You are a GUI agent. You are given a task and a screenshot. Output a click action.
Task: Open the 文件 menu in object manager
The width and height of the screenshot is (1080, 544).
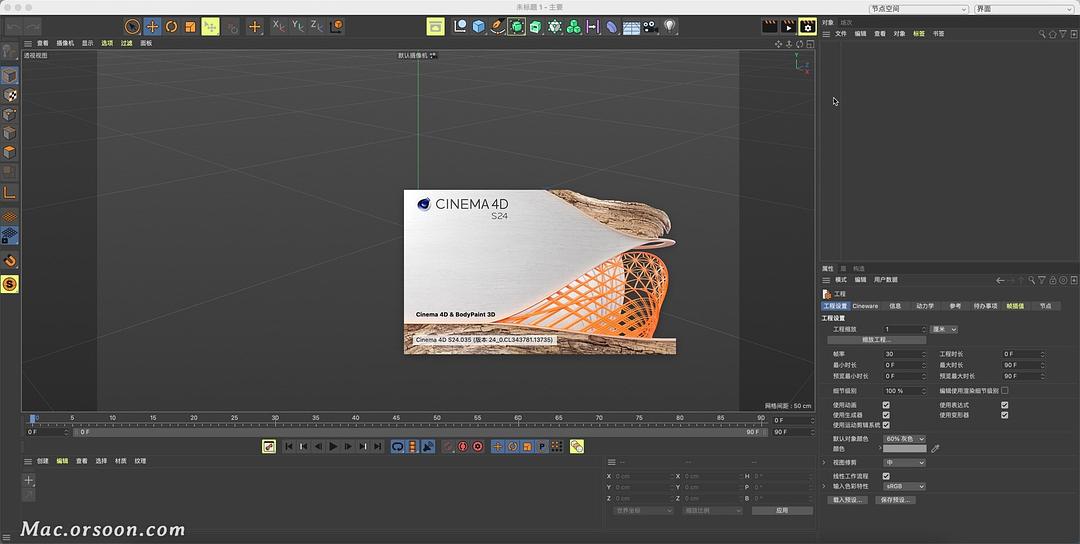(x=841, y=33)
